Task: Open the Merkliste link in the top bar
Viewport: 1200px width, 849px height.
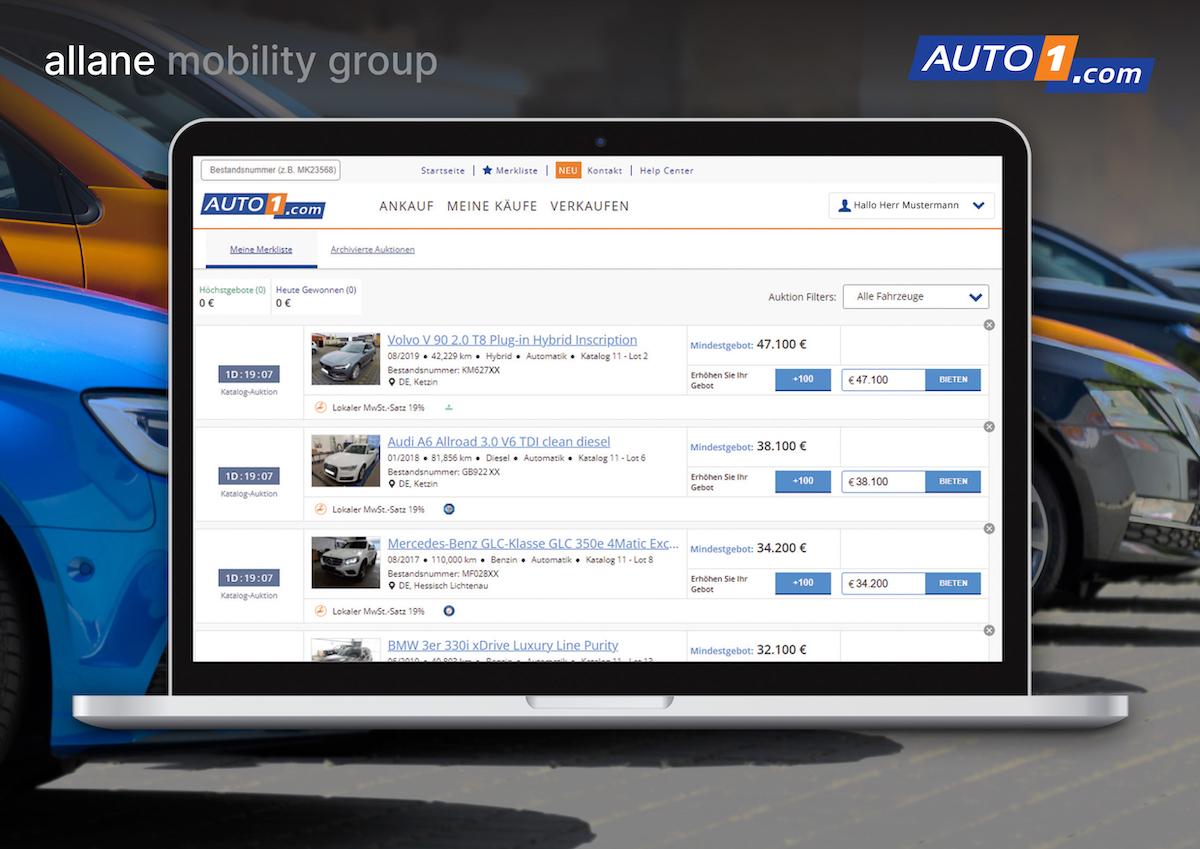Action: [517, 171]
